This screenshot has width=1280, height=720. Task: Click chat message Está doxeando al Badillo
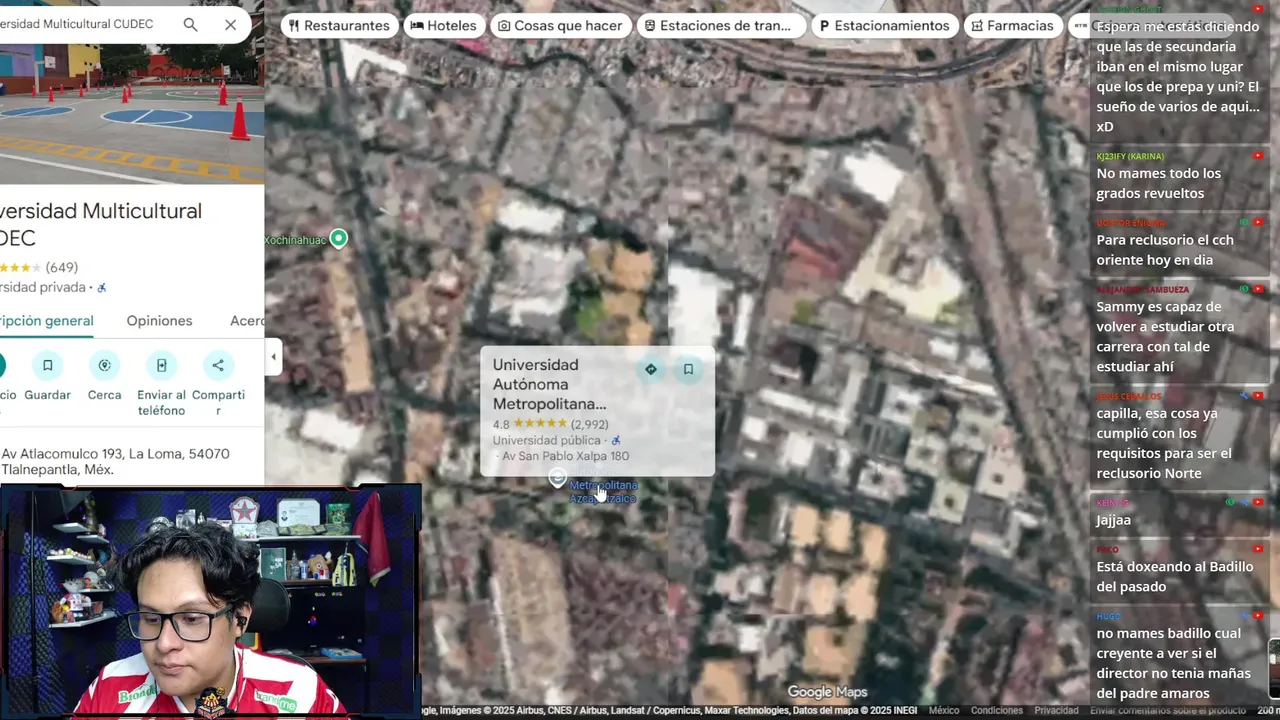click(x=1174, y=576)
